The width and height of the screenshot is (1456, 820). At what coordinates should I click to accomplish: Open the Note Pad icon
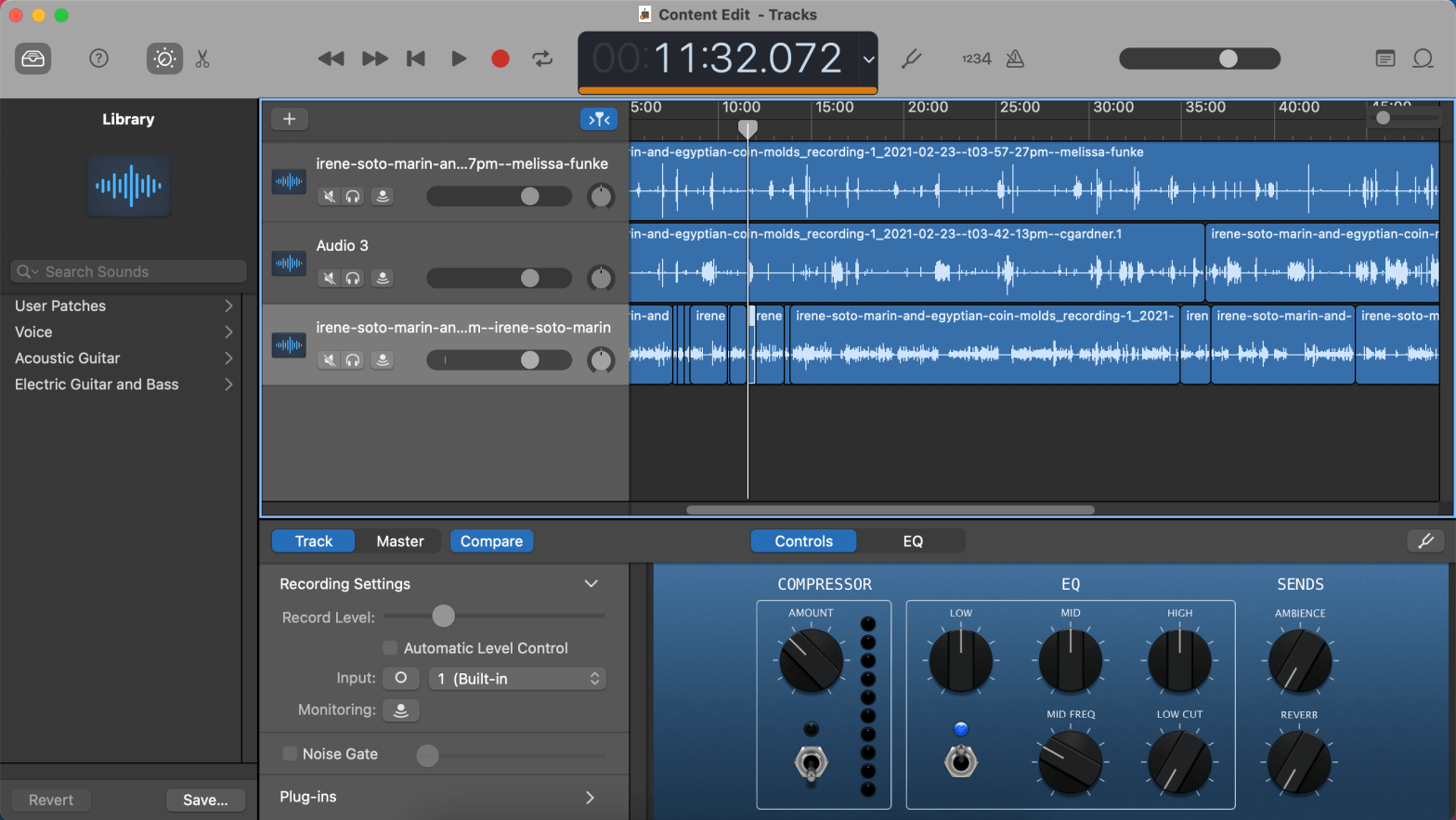(x=1384, y=59)
